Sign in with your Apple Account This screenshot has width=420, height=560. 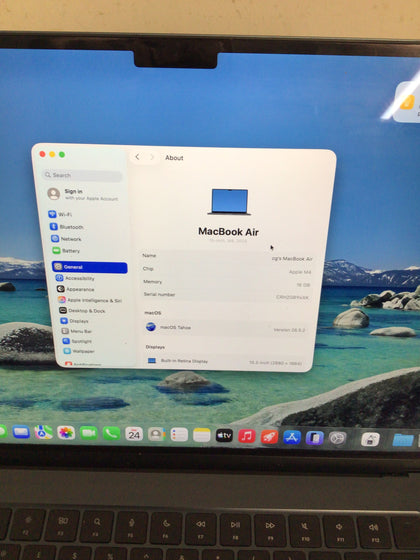tap(83, 194)
